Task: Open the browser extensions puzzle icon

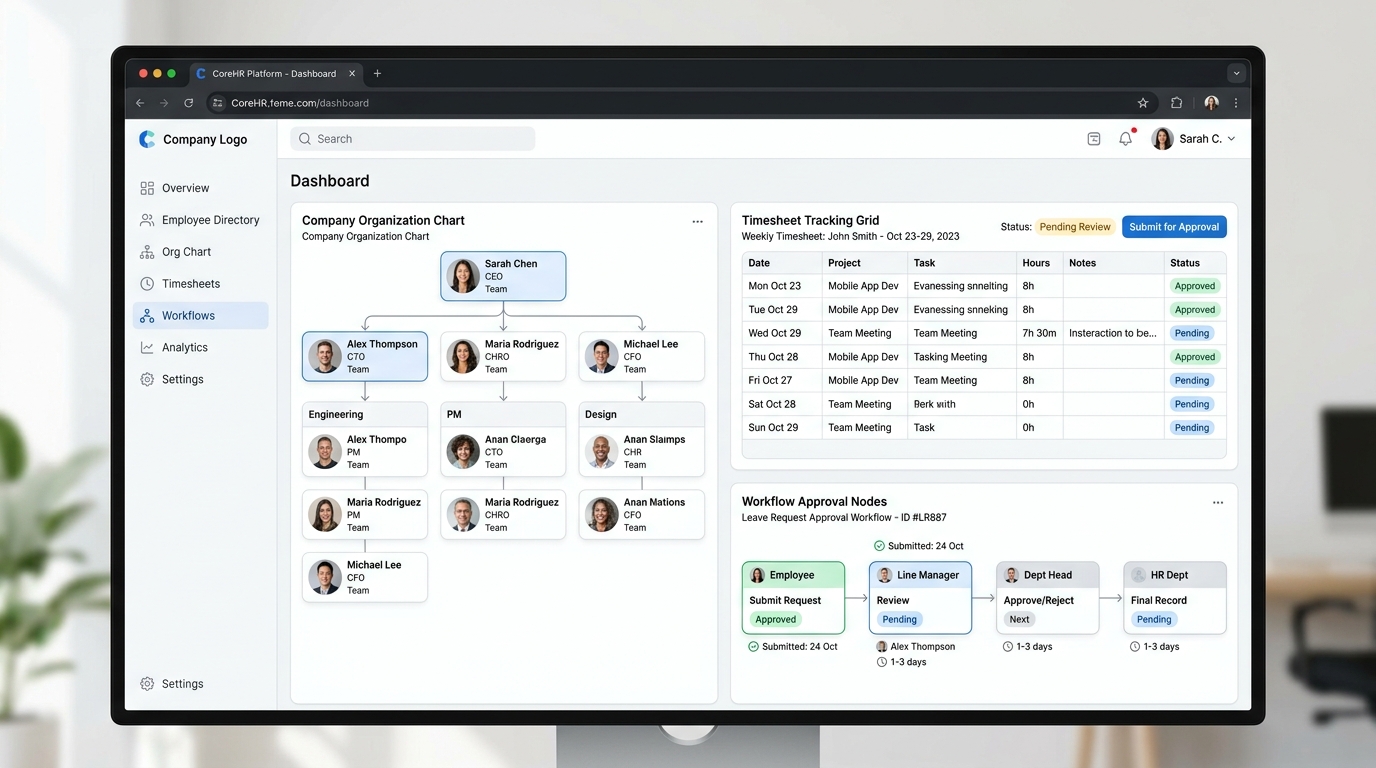Action: click(1176, 103)
